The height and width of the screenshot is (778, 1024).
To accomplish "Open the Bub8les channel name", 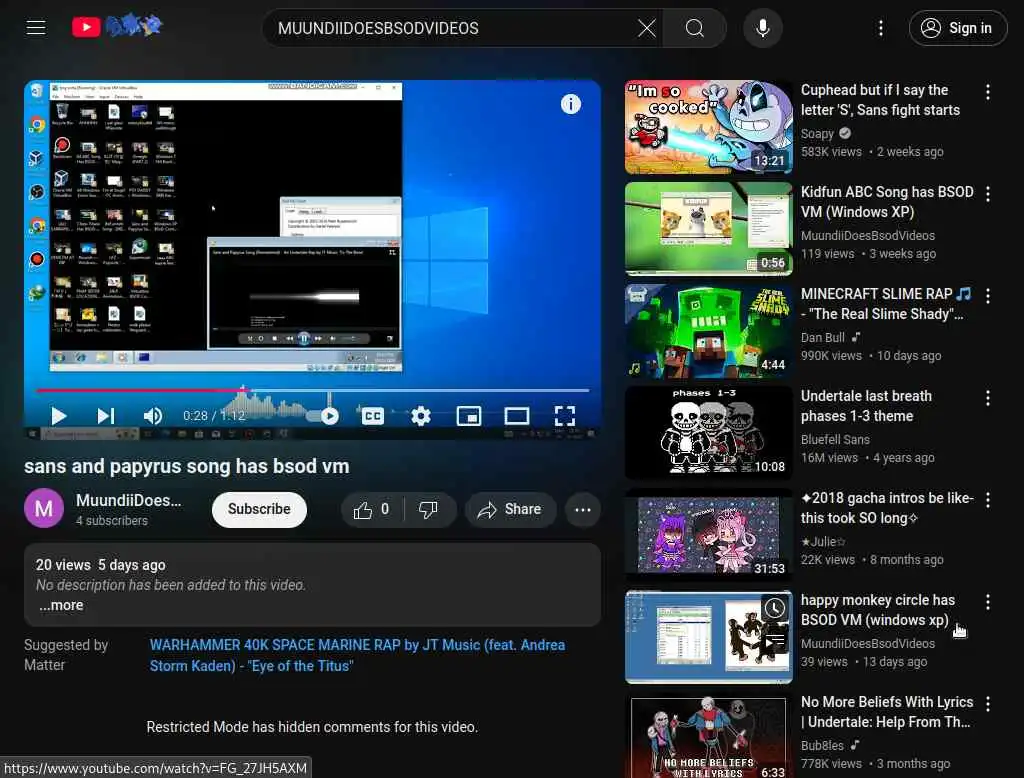I will [822, 745].
